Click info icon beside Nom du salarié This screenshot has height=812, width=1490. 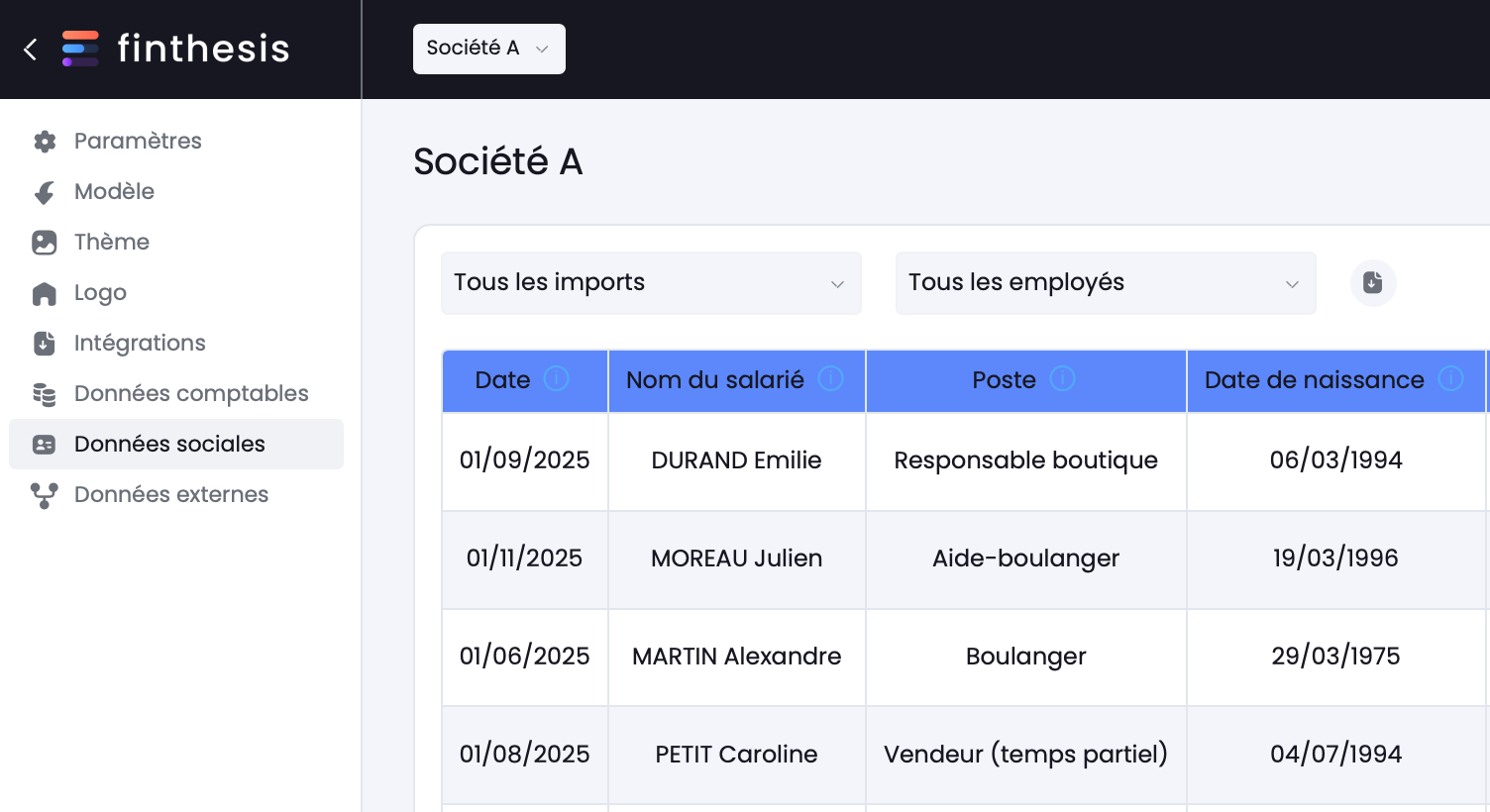pyautogui.click(x=830, y=378)
